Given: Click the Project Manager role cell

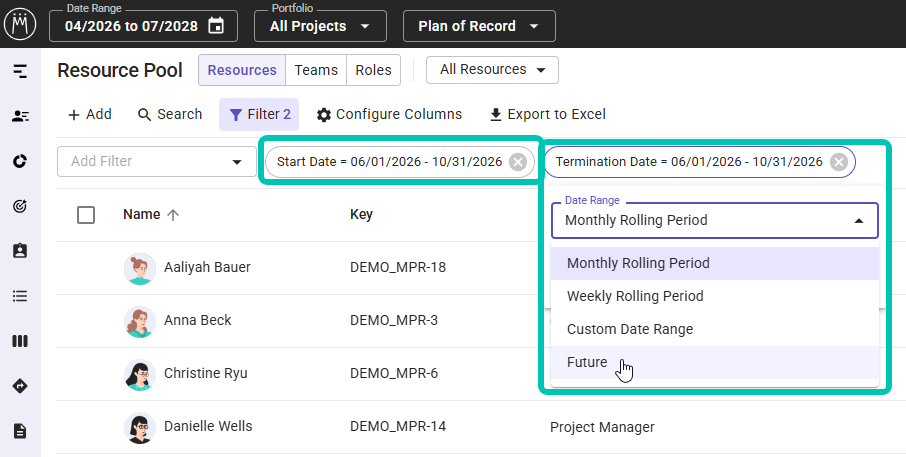Looking at the screenshot, I should click(602, 428).
